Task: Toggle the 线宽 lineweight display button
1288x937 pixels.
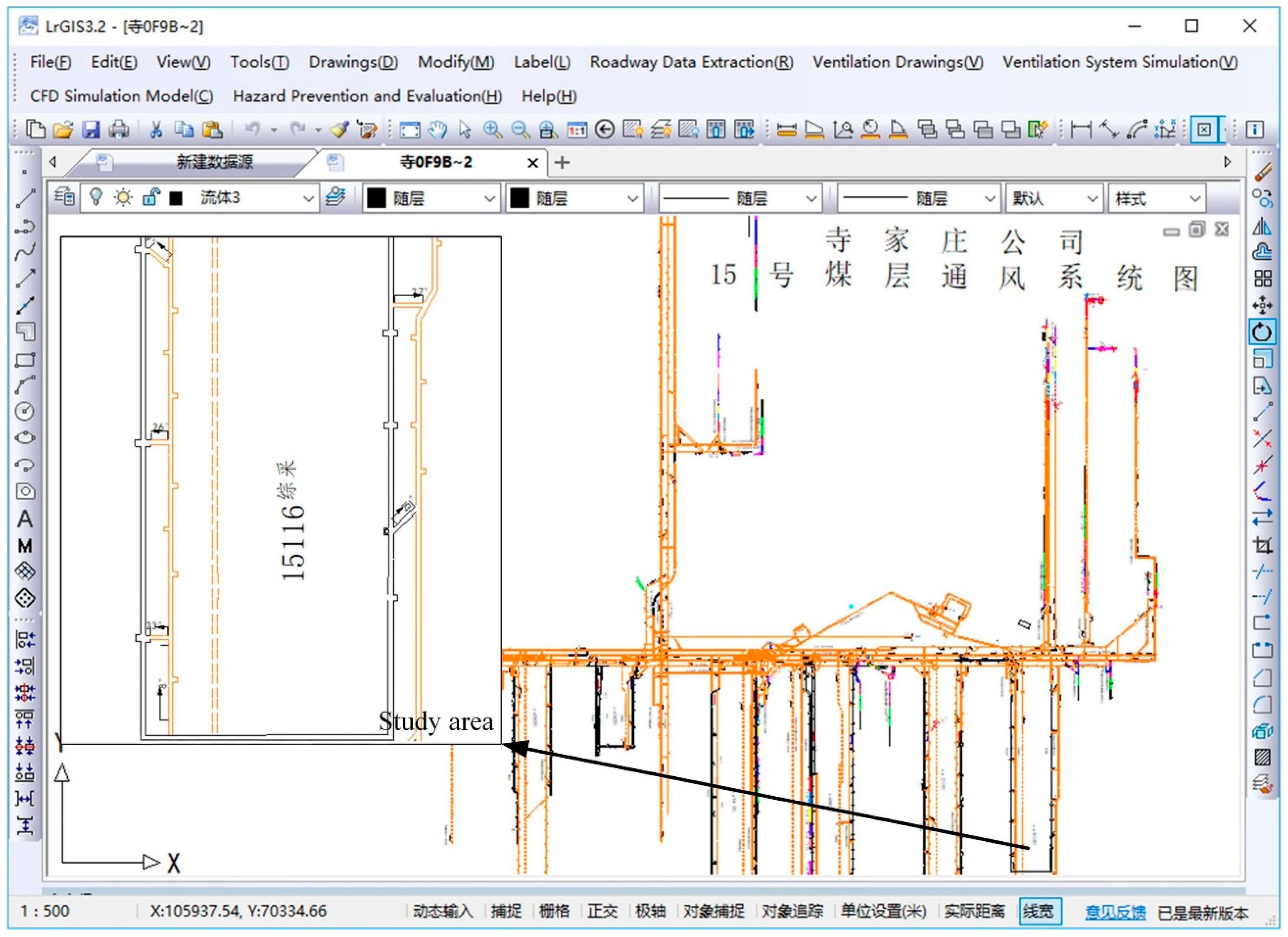Action: click(x=1039, y=911)
